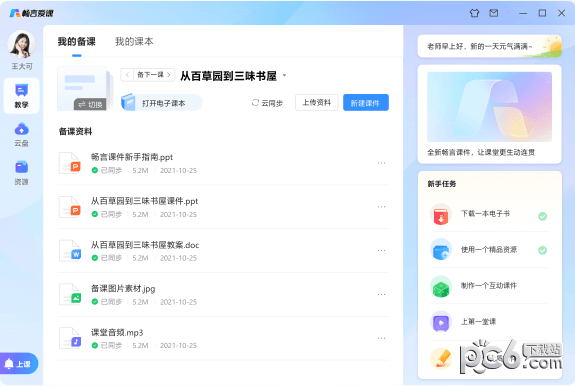Click image icon of 备课图片素材.jpg
575x386 pixels.
click(70, 294)
